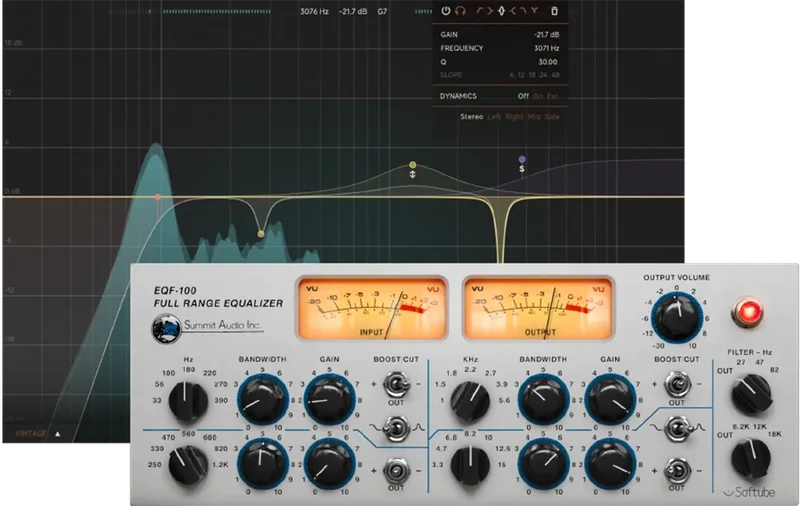Switch channel mode to Right
800x506 pixels.
pyautogui.click(x=514, y=116)
